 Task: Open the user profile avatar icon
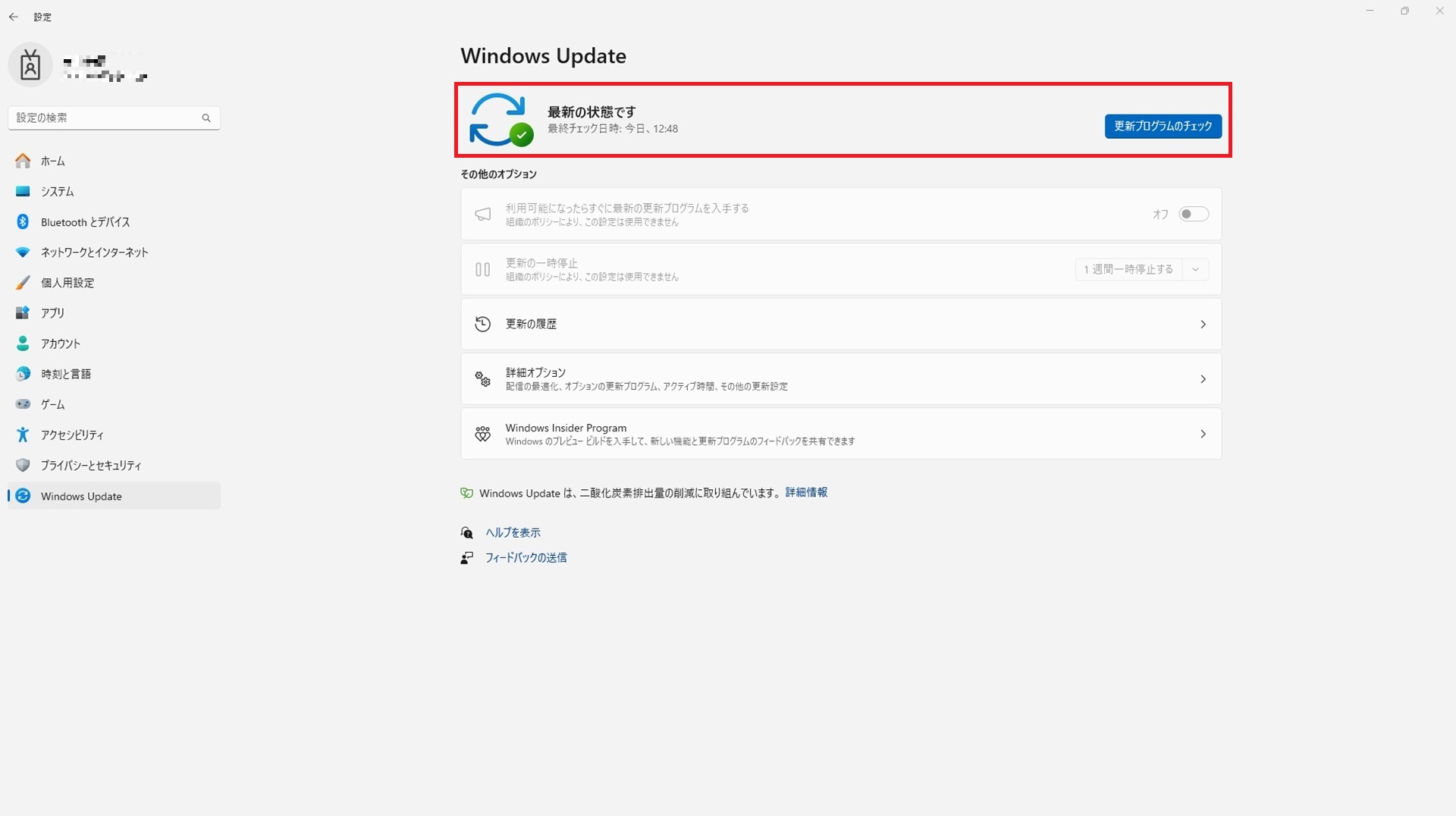[x=30, y=64]
